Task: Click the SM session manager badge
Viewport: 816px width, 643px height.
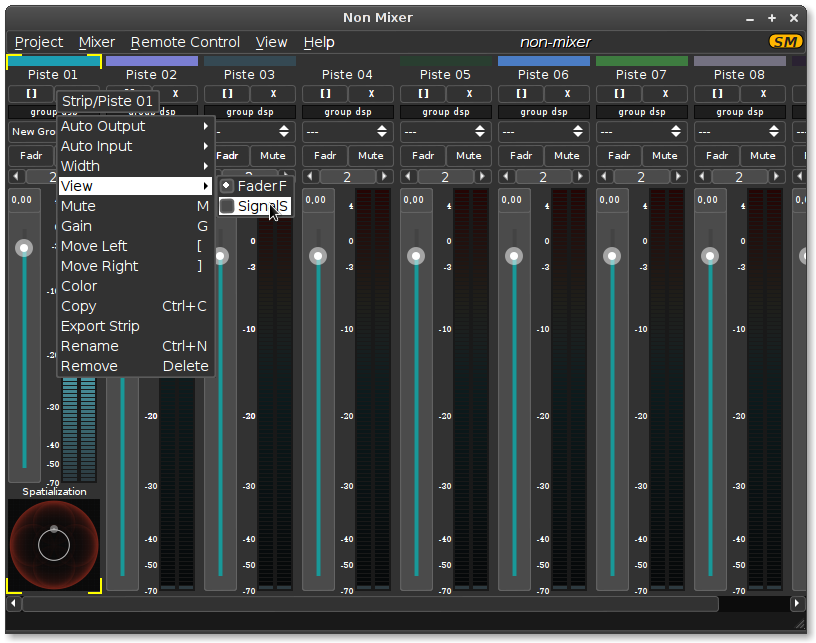Action: point(785,42)
